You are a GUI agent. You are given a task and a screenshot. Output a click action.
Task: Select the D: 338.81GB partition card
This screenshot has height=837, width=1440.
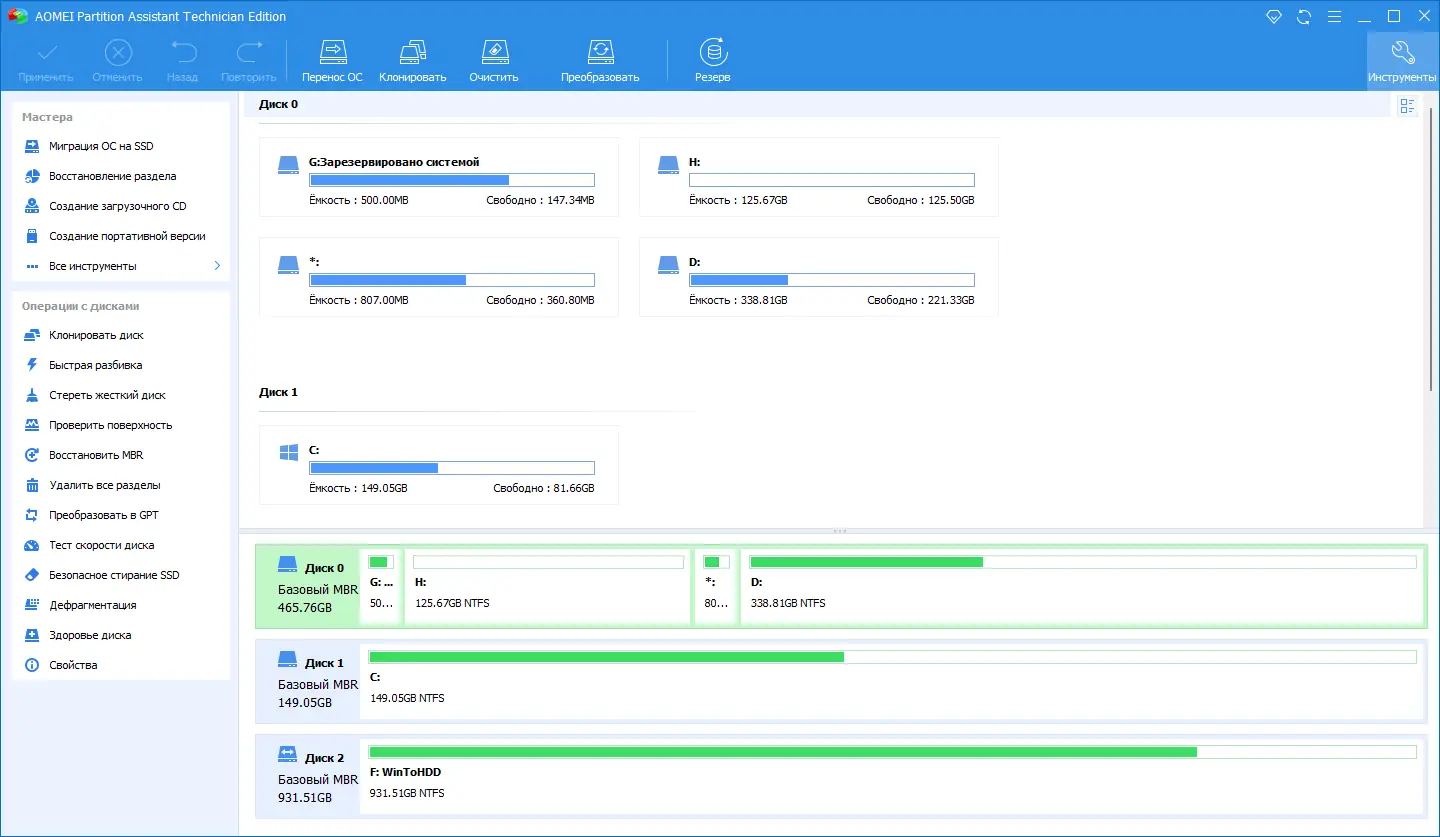819,277
